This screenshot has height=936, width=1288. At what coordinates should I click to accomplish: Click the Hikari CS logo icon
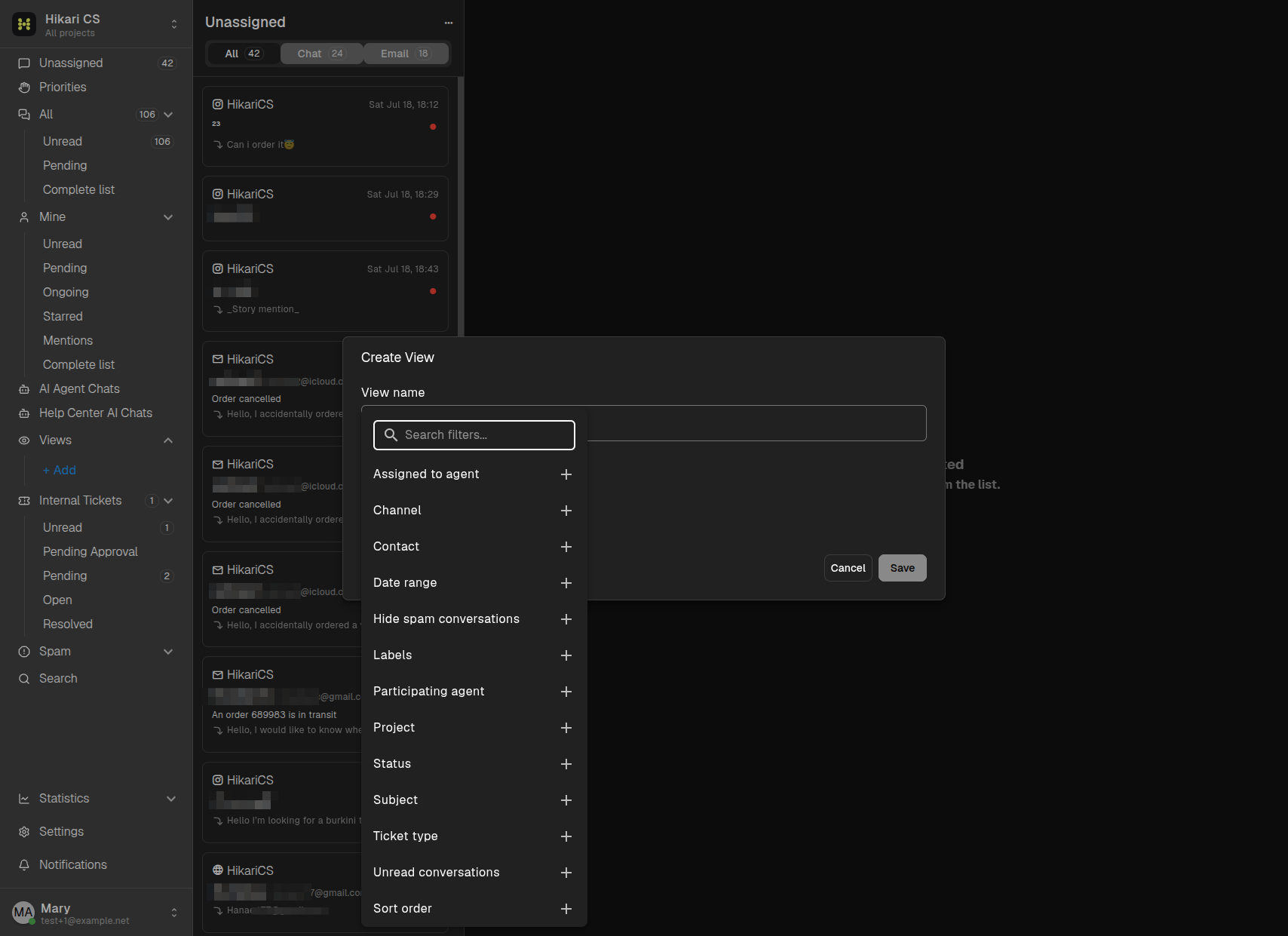(24, 24)
